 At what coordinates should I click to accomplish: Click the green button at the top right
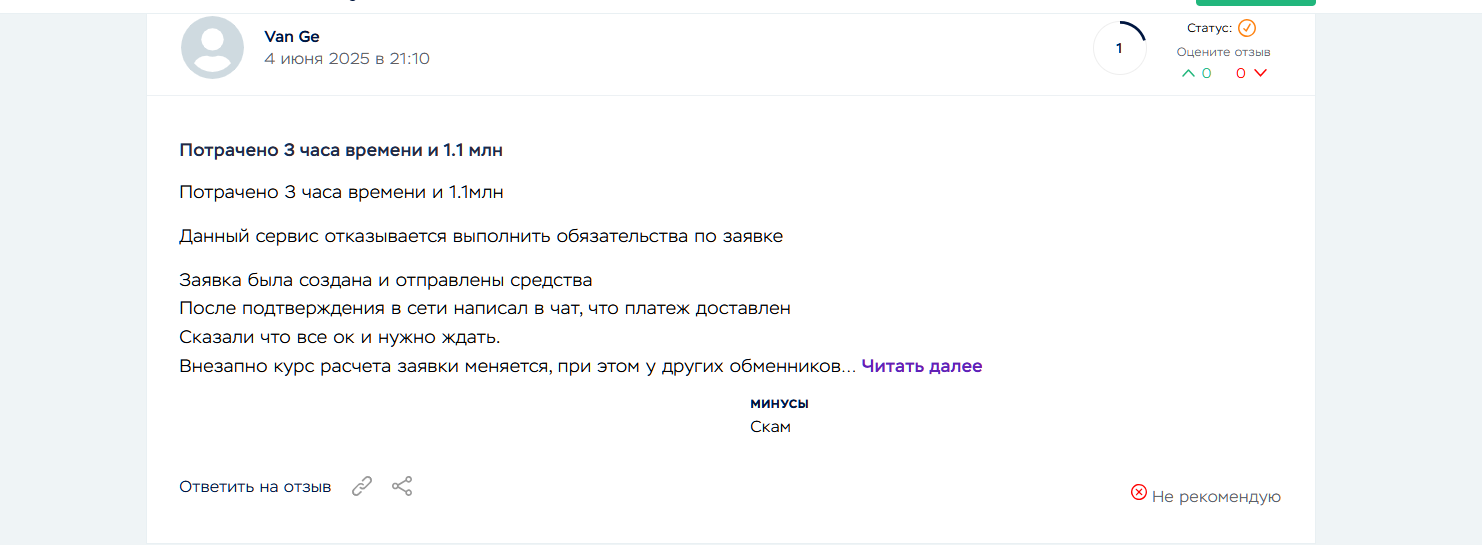point(1255,3)
